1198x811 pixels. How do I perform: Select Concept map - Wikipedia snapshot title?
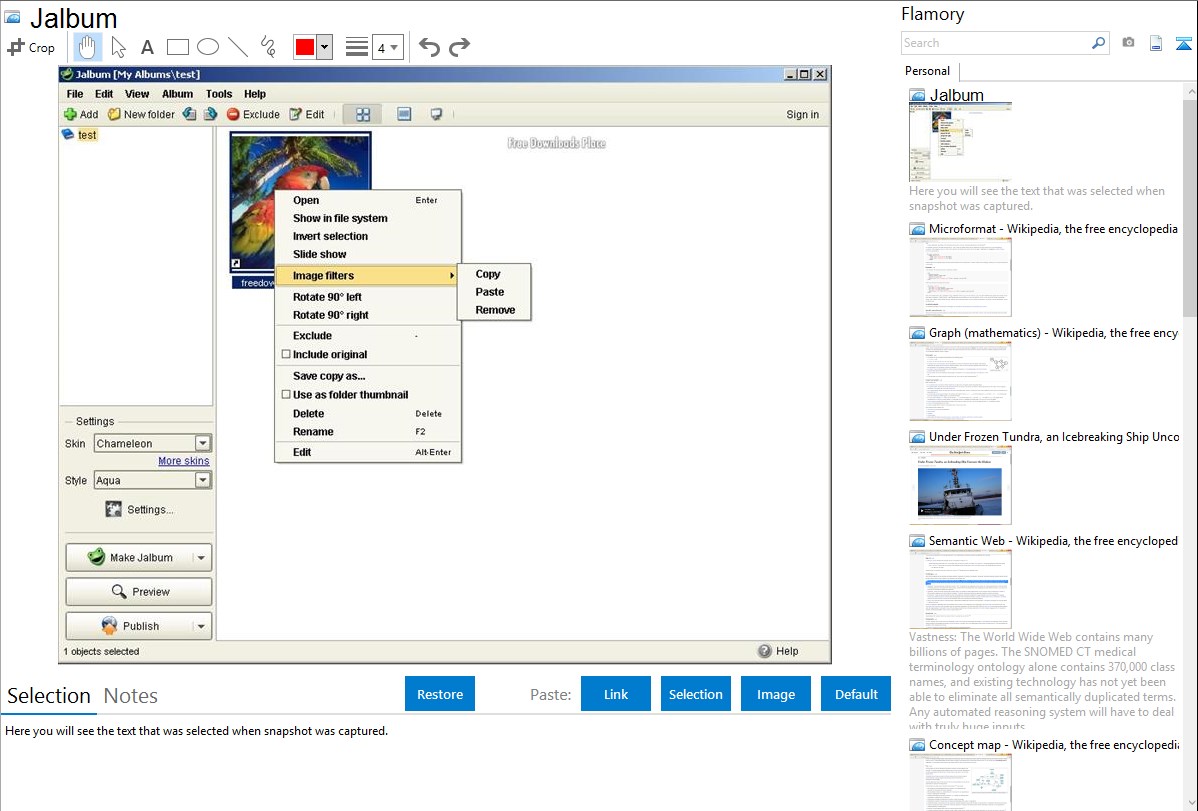pyautogui.click(x=1054, y=744)
